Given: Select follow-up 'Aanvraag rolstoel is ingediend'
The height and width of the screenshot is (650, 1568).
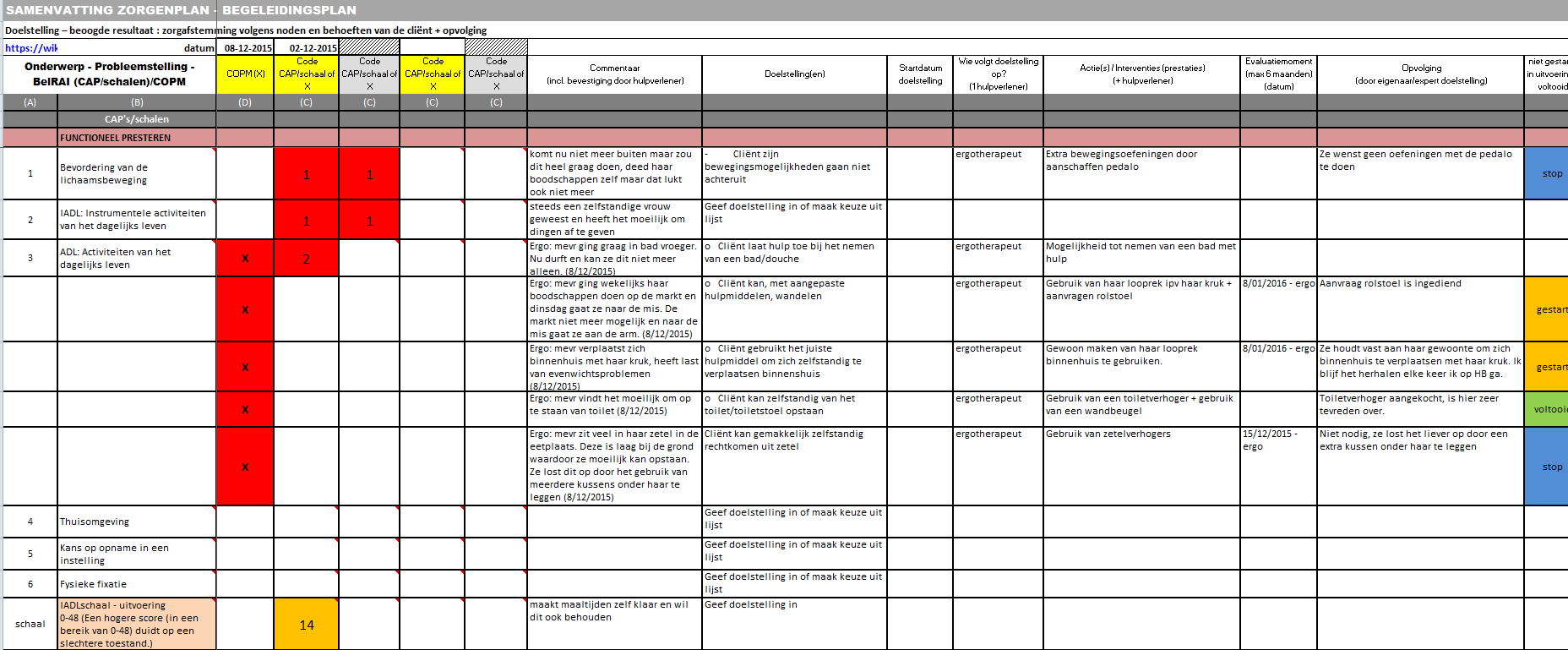Looking at the screenshot, I should 1421,309.
